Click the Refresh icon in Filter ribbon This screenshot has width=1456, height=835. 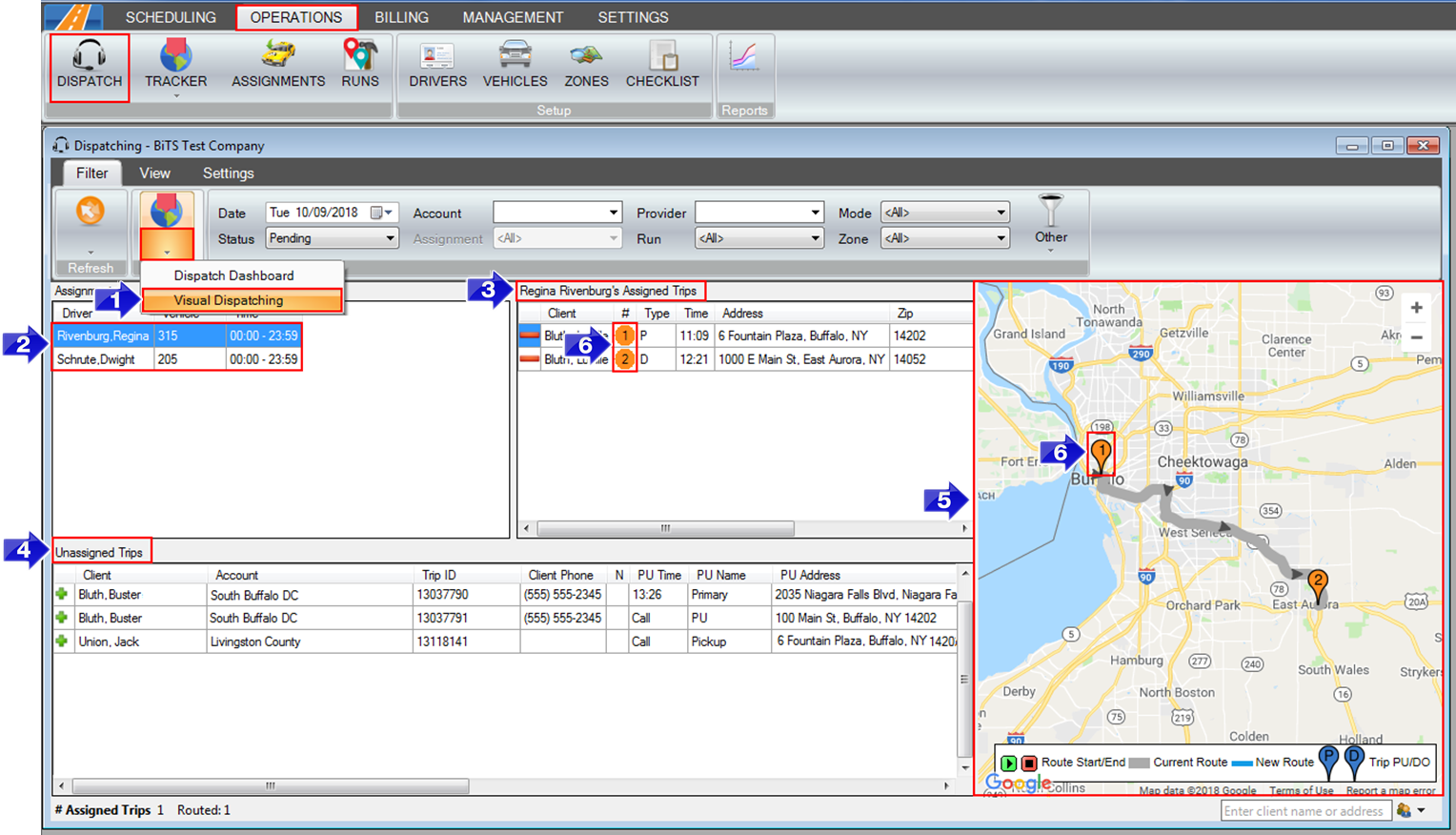pyautogui.click(x=91, y=212)
